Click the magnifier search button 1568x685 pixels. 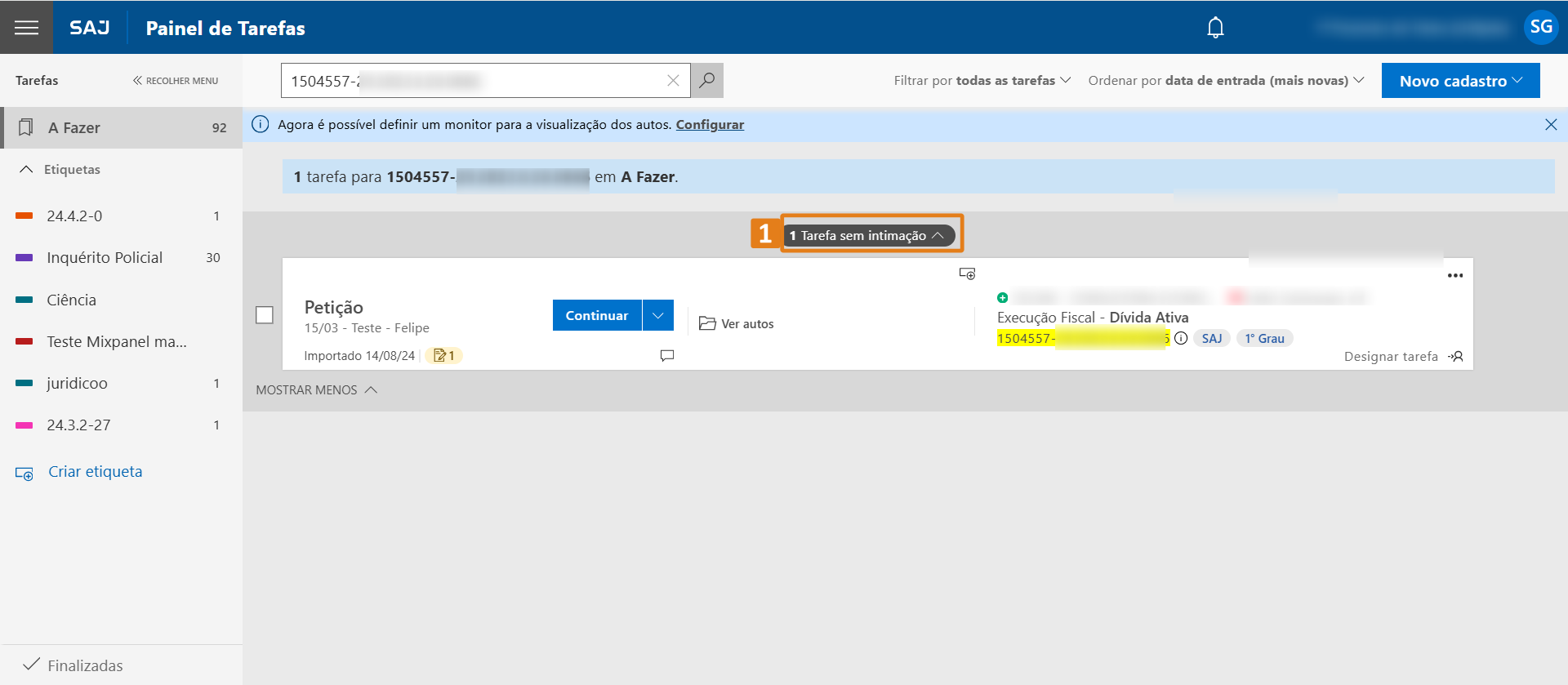(x=707, y=80)
